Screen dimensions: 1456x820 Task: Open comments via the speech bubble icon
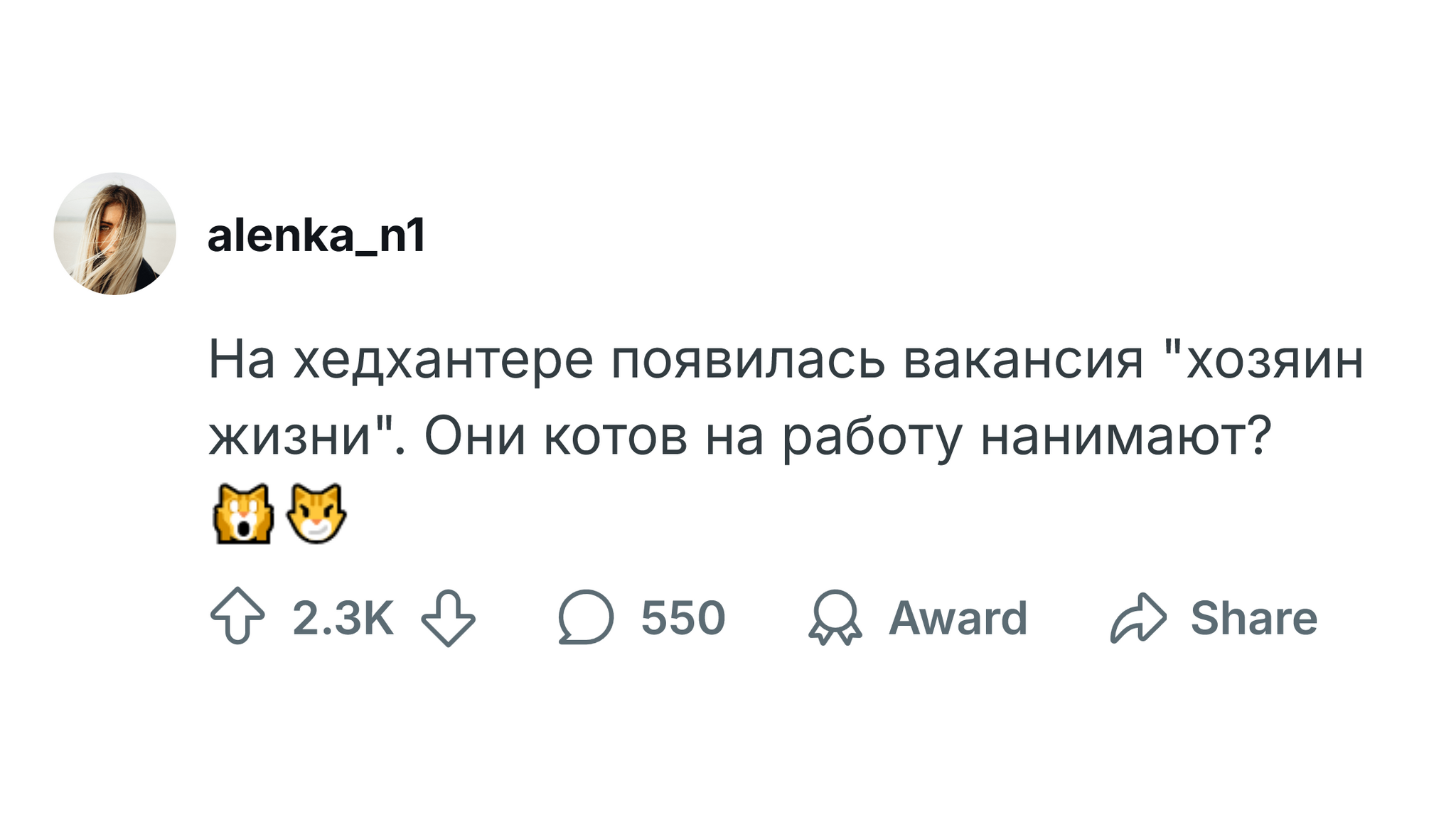(585, 617)
